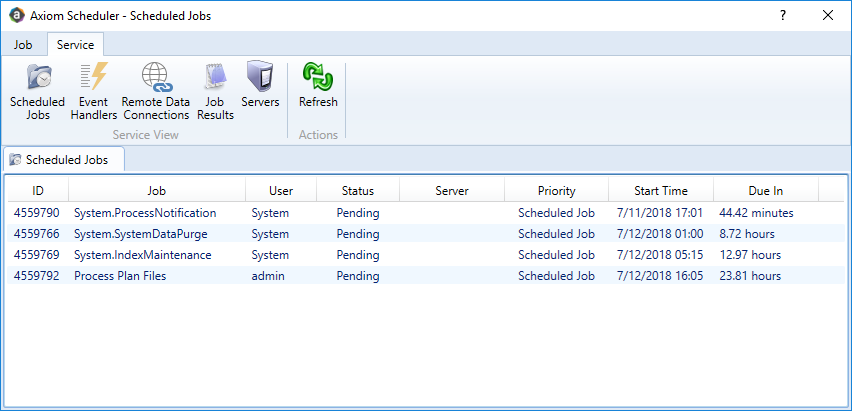Image resolution: width=852 pixels, height=411 pixels.
Task: Sort jobs by Start Time column
Action: [x=661, y=190]
